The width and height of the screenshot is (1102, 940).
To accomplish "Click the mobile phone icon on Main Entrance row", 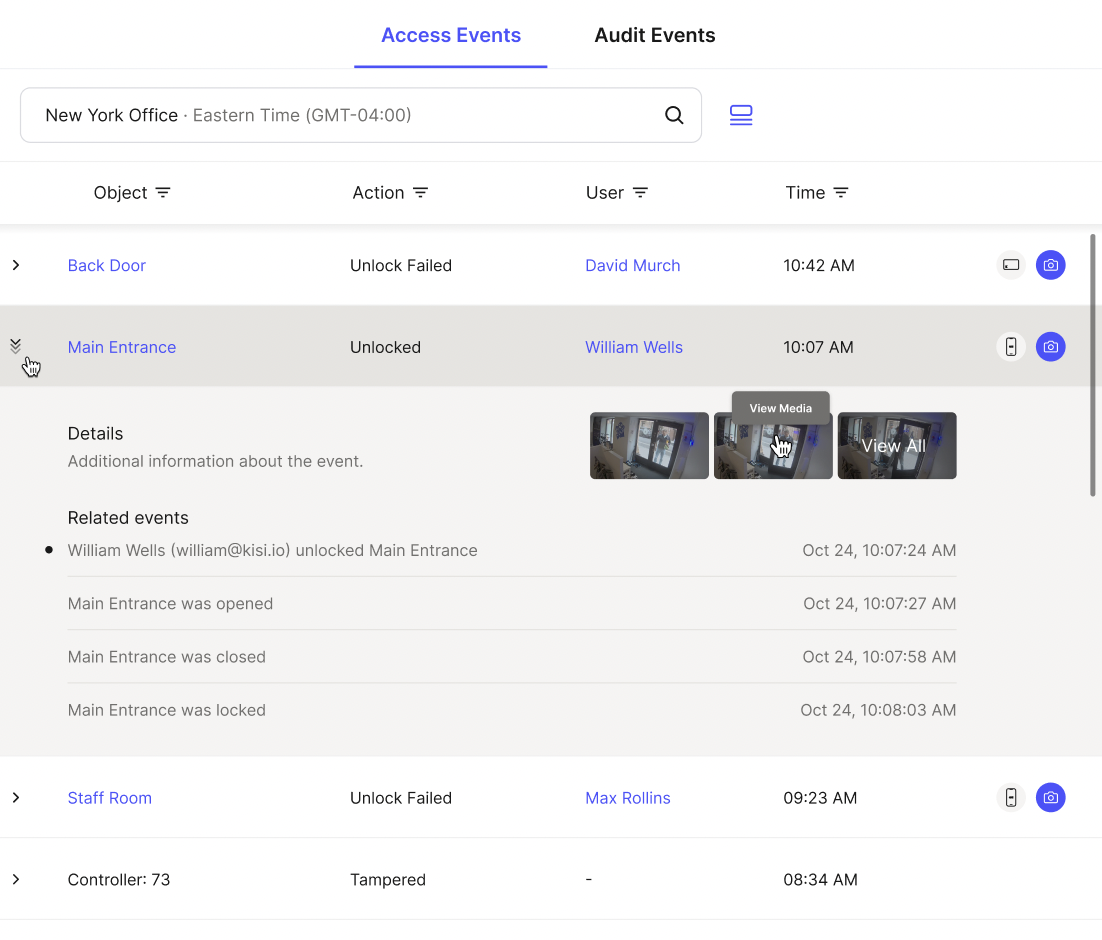I will (1011, 347).
